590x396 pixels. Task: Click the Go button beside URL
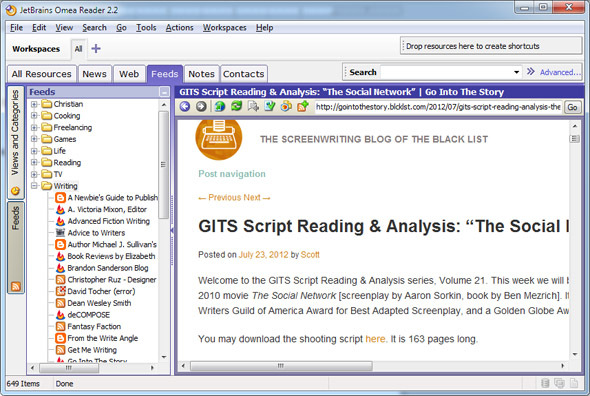[572, 107]
